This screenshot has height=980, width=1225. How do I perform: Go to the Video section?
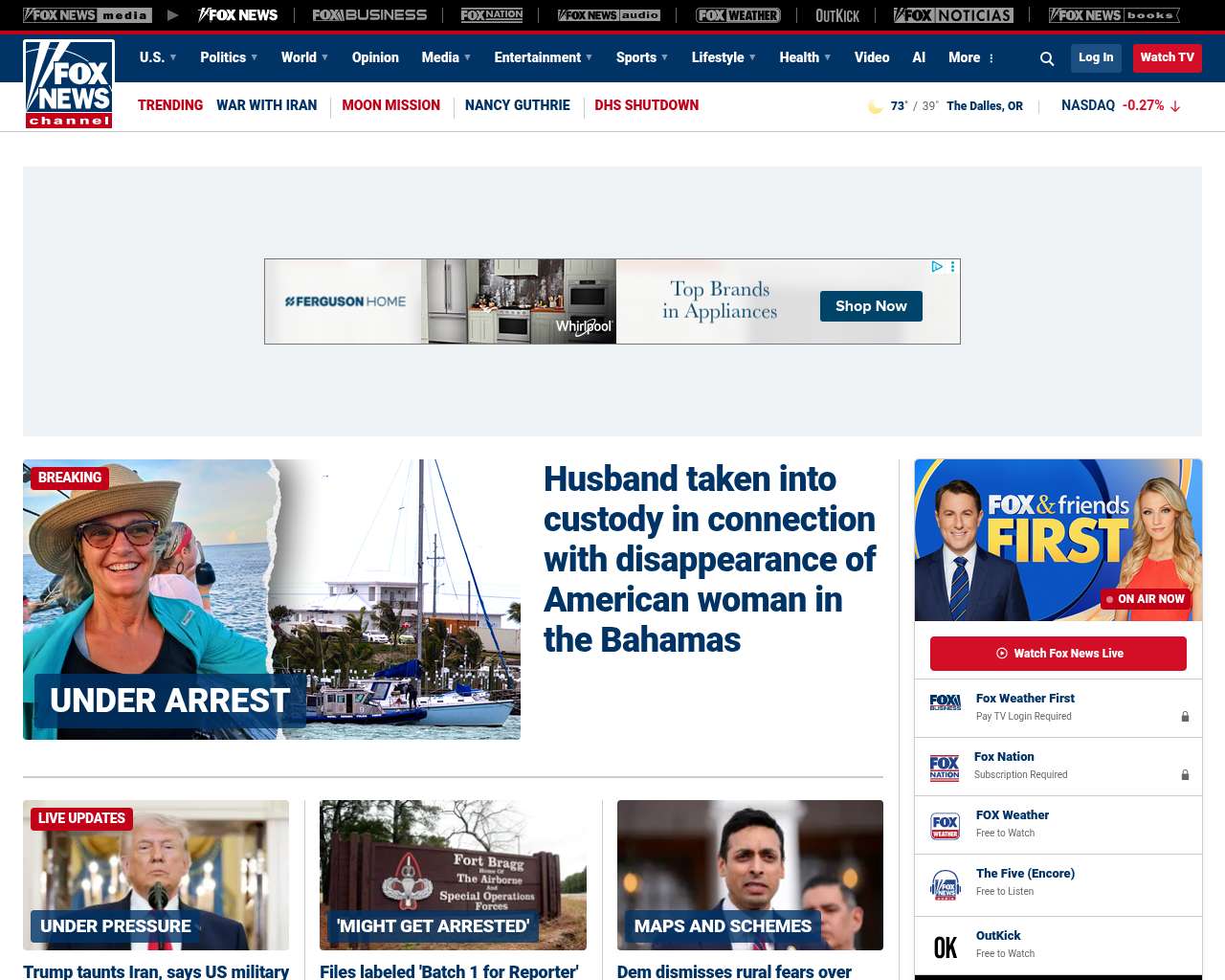coord(872,57)
